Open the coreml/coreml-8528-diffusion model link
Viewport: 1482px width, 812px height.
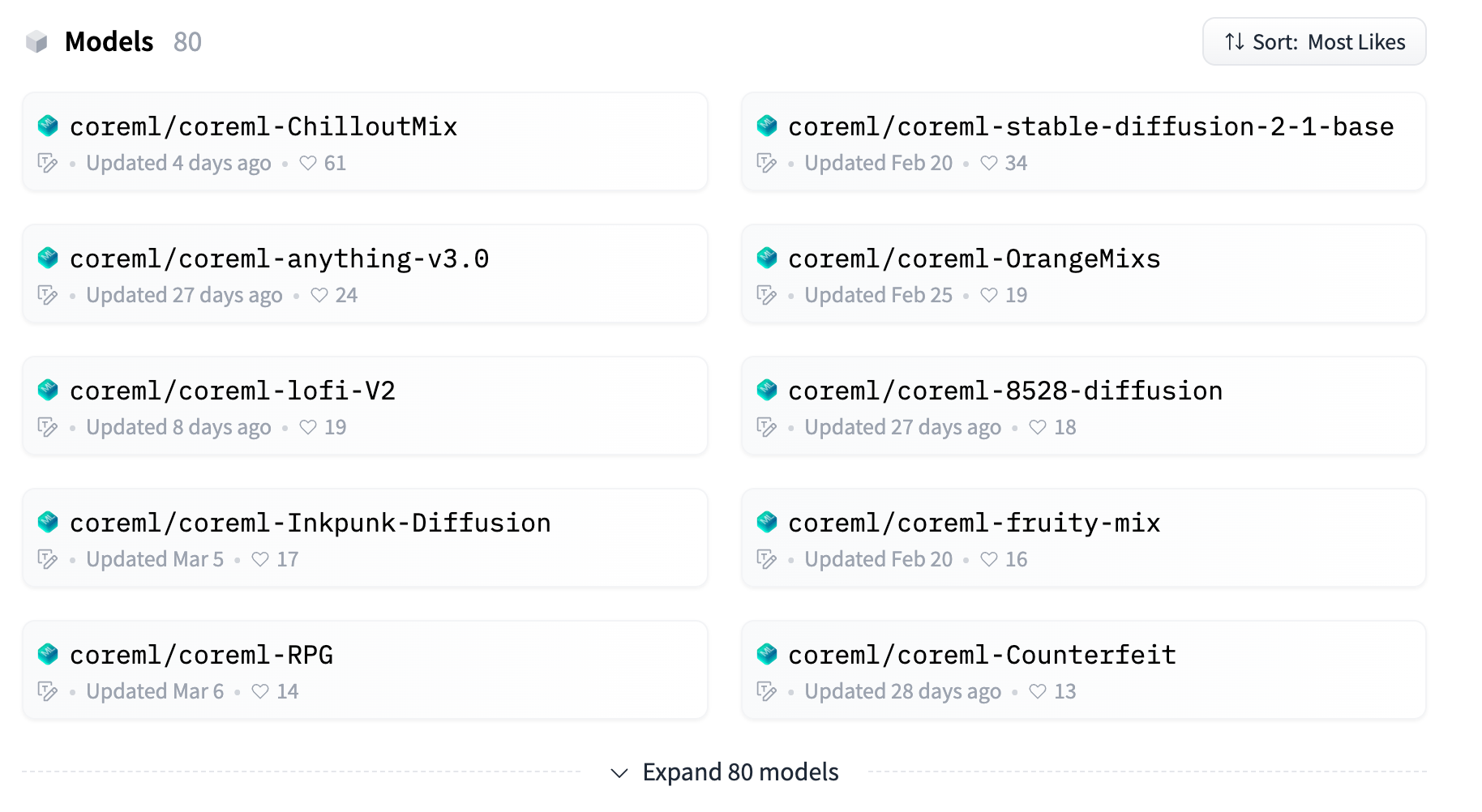point(1004,391)
